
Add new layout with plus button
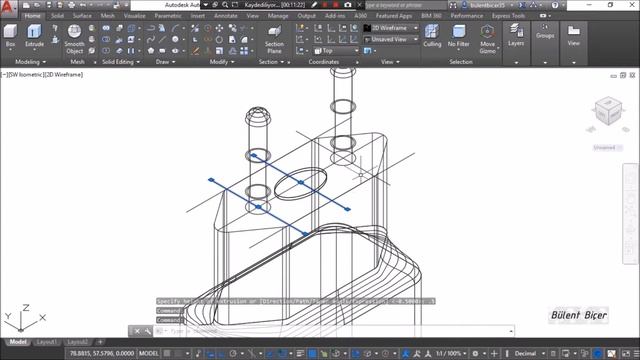(x=100, y=342)
